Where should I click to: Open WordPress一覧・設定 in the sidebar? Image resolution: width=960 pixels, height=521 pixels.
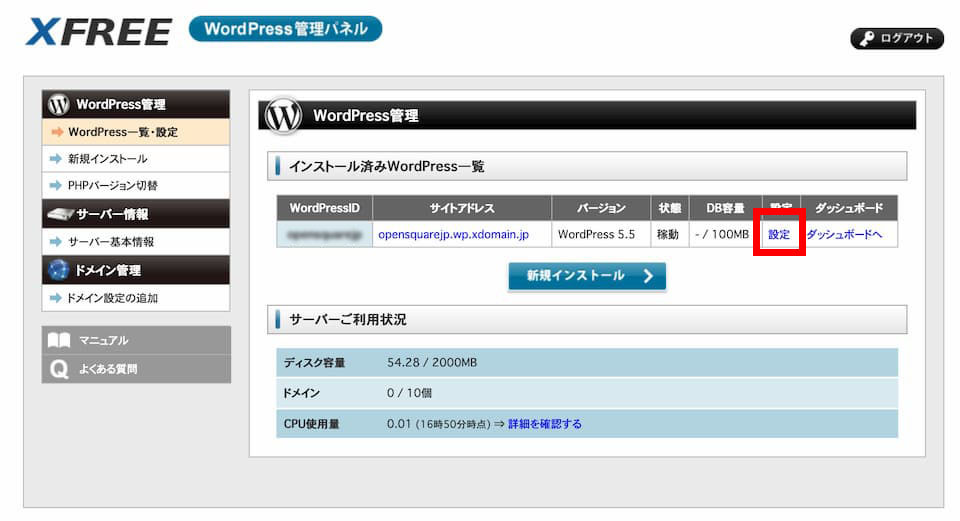122,132
